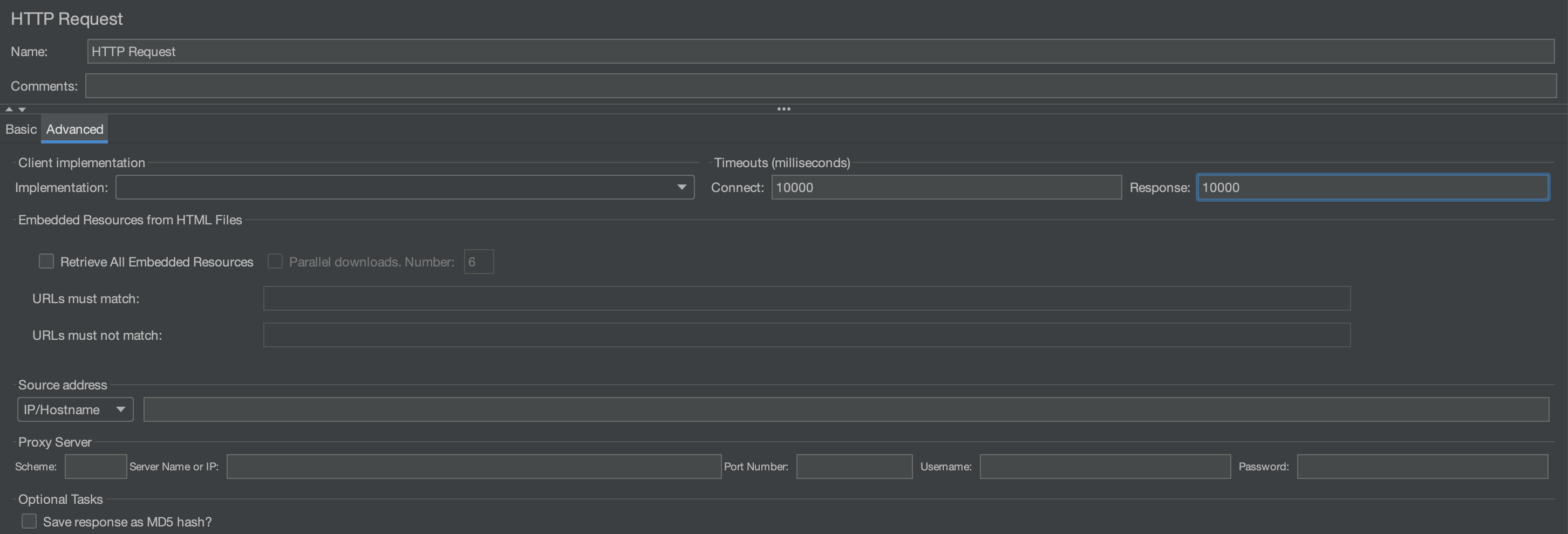Screen dimensions: 1568x534
Task: Open the Implementation dropdown
Action: tap(405, 187)
